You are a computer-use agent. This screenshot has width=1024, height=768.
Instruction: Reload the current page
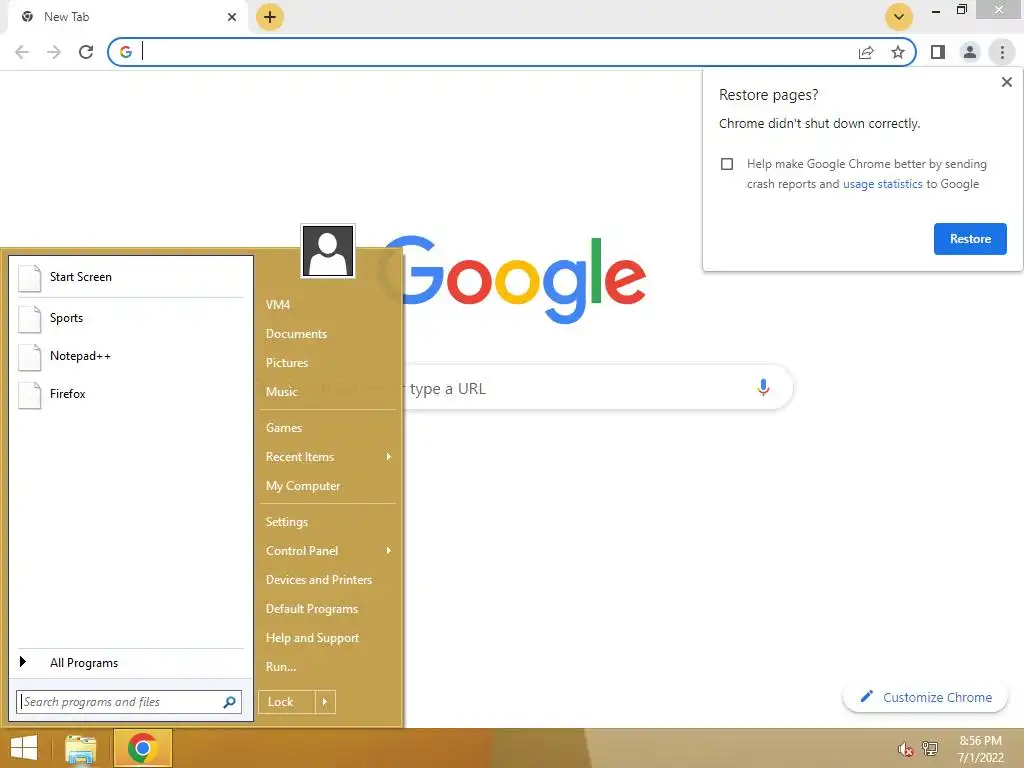pyautogui.click(x=86, y=52)
